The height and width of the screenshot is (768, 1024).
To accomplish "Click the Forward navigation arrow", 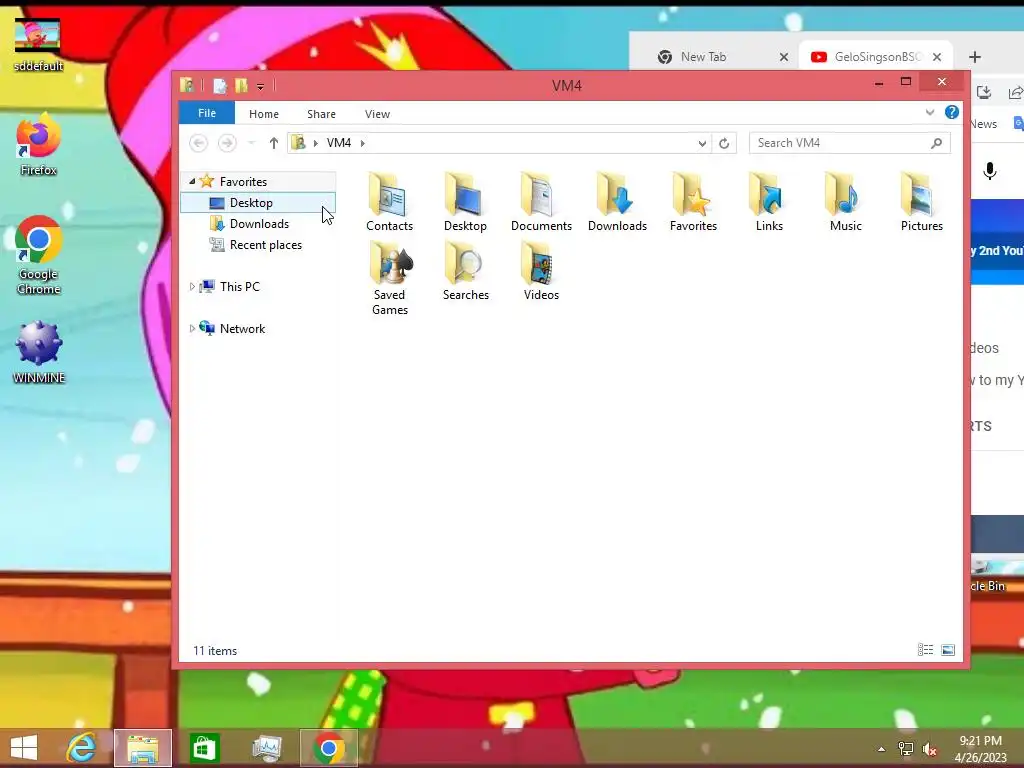I will click(x=227, y=143).
